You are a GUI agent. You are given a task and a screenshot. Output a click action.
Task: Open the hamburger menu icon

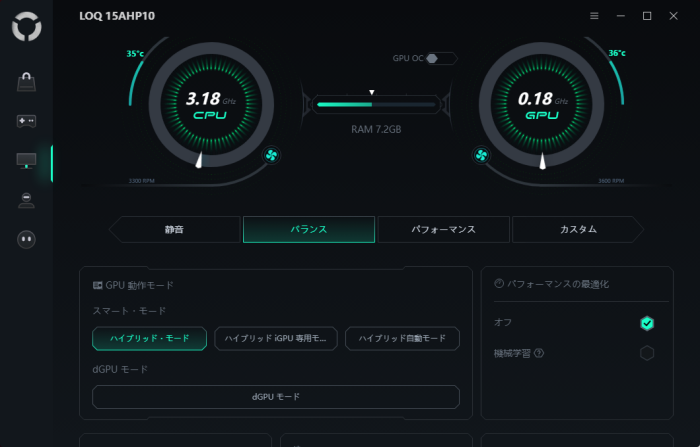(594, 16)
